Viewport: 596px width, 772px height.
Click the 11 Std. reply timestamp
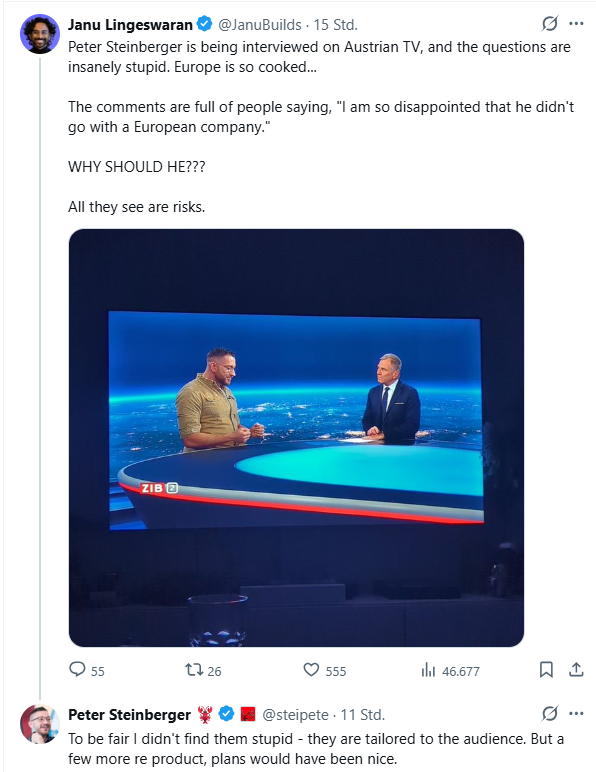pyautogui.click(x=363, y=714)
